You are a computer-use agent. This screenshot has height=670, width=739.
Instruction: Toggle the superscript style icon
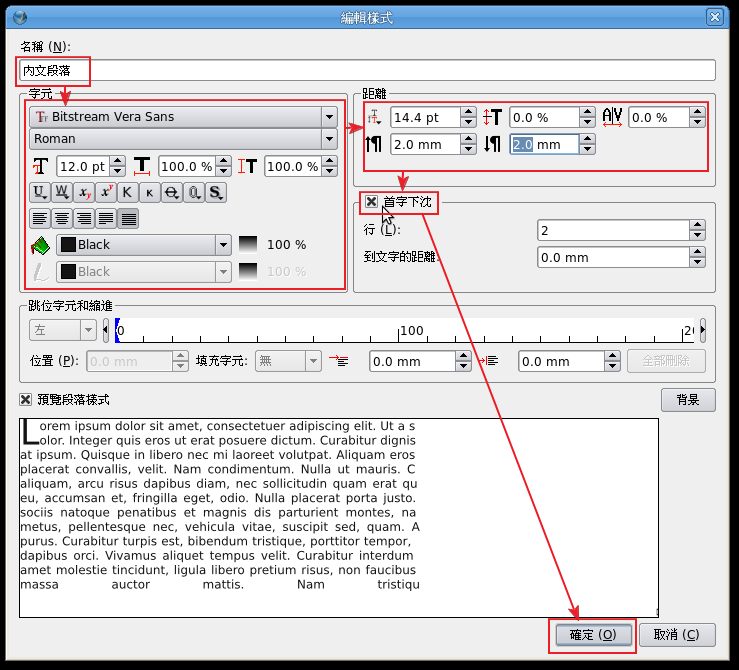coord(106,192)
